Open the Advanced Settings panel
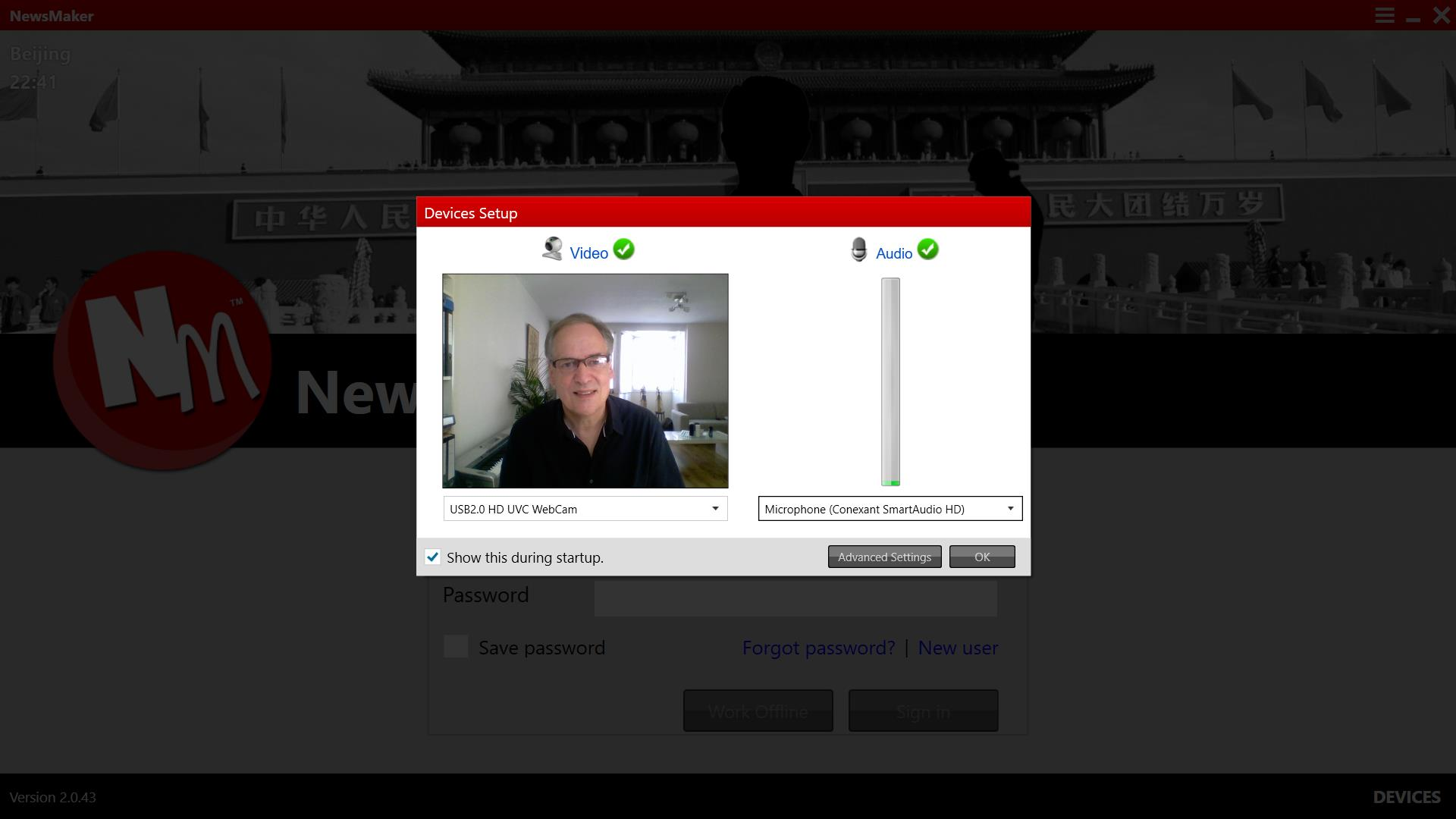 point(884,557)
